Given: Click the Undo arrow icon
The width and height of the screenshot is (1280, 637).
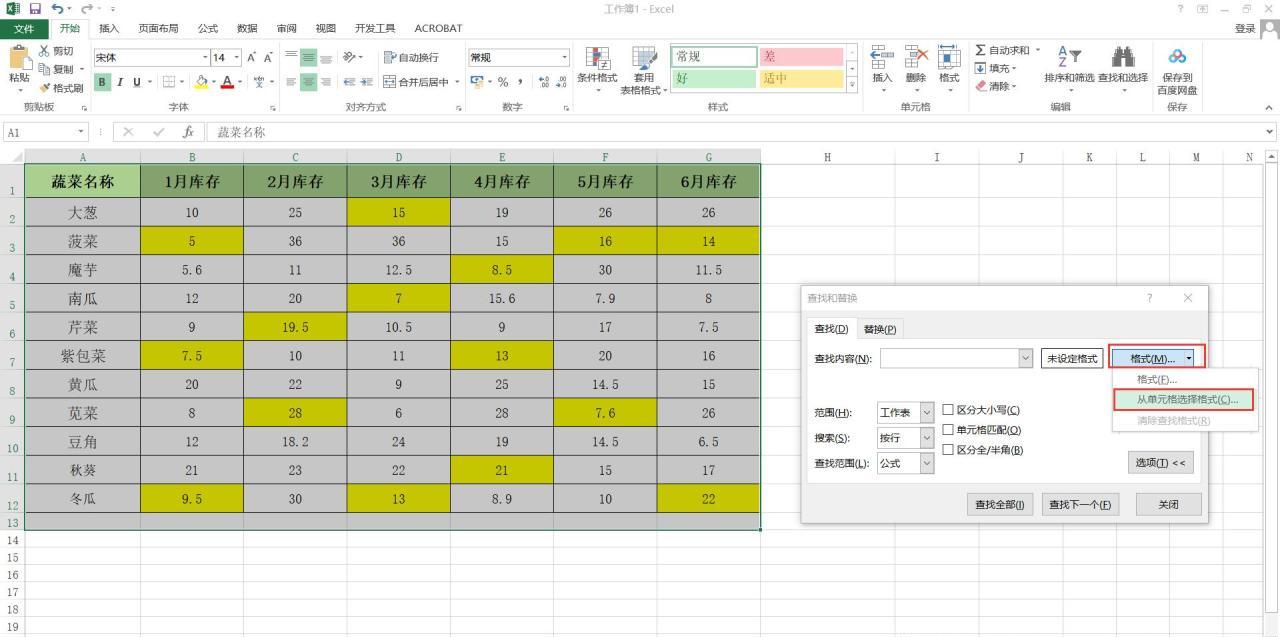Looking at the screenshot, I should (57, 9).
